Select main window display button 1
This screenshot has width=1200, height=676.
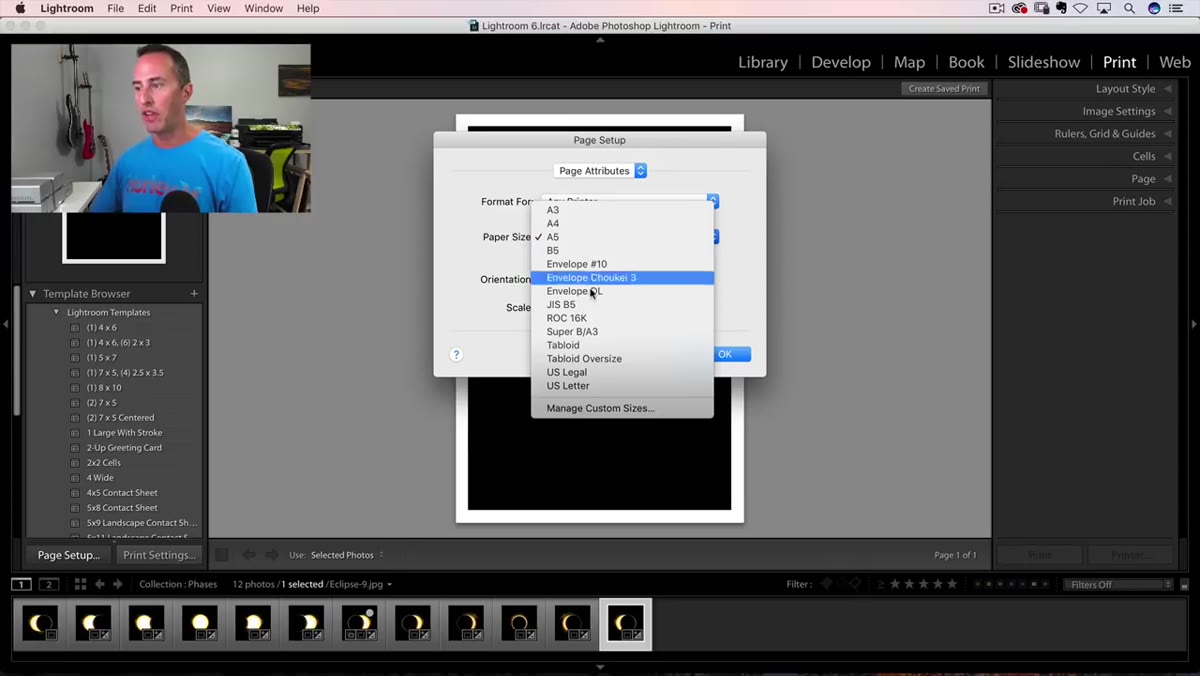click(21, 585)
